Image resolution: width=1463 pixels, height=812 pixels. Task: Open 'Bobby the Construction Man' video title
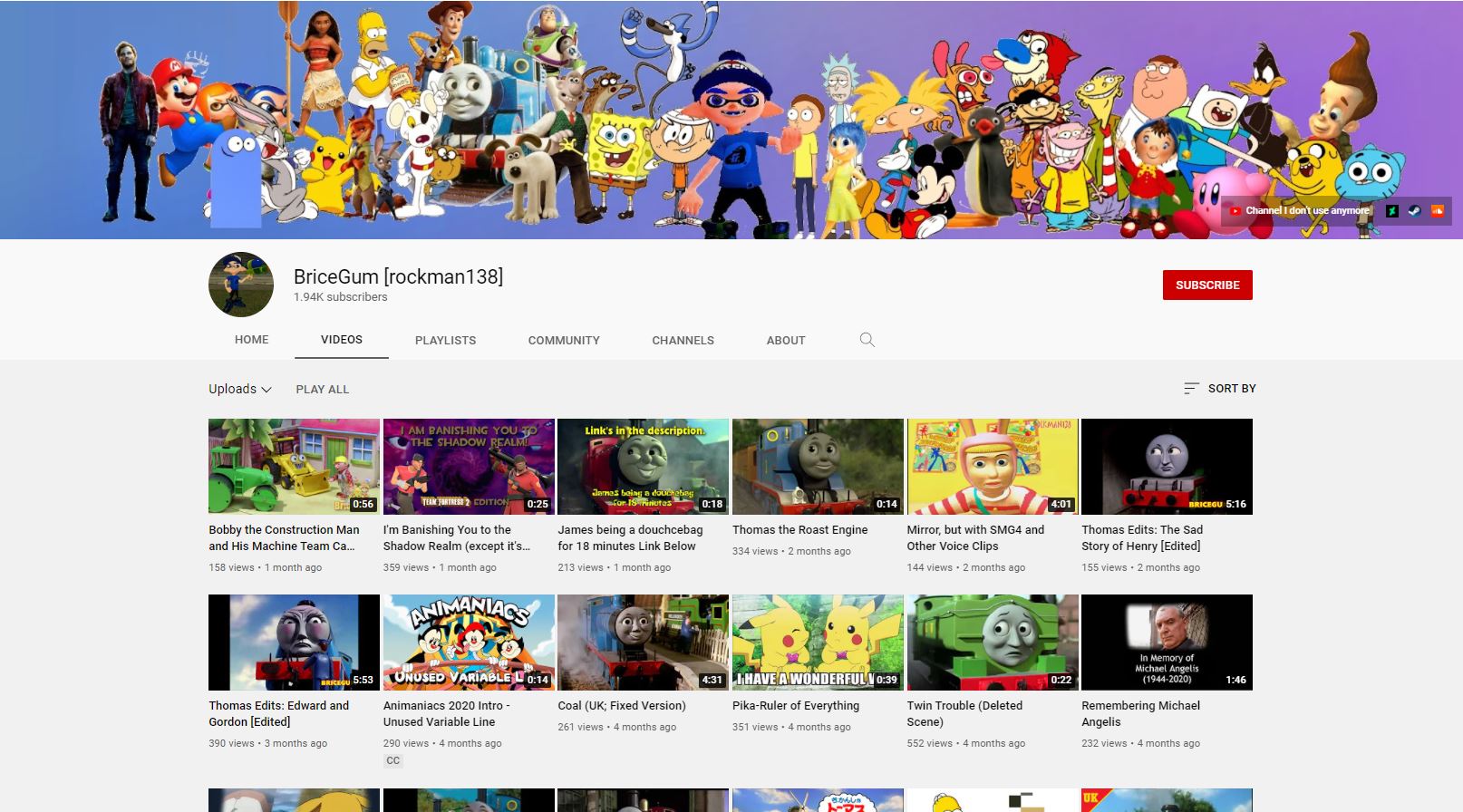point(284,538)
